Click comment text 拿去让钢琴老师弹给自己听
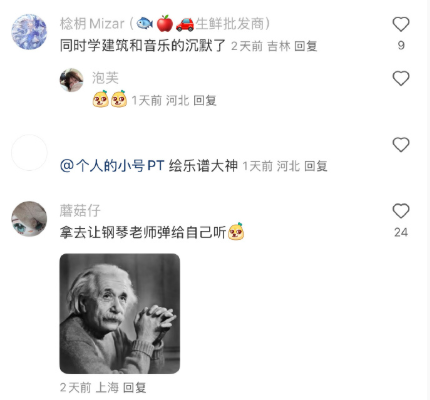 [x=143, y=232]
